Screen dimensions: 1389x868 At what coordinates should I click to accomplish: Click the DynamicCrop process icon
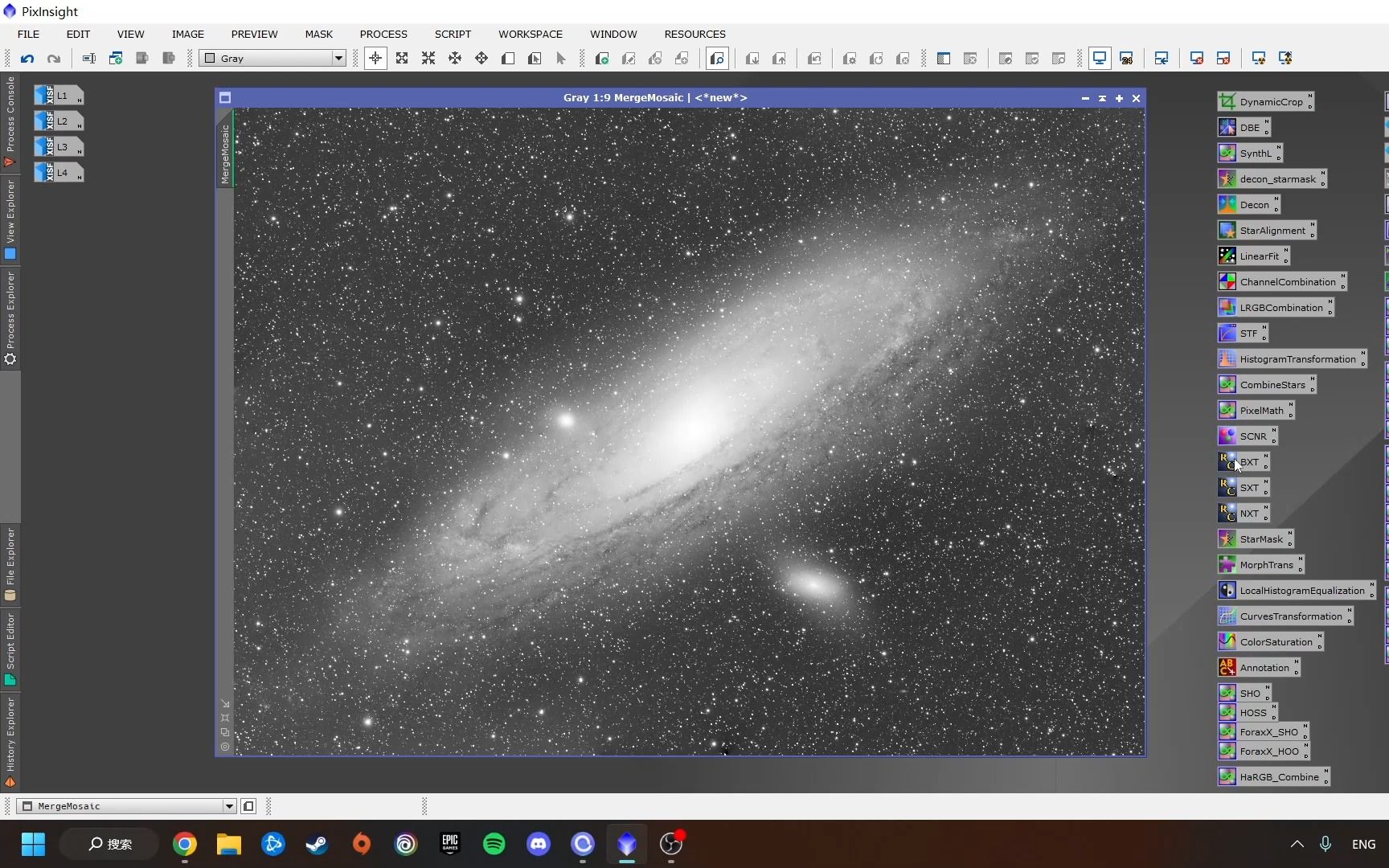(1265, 102)
